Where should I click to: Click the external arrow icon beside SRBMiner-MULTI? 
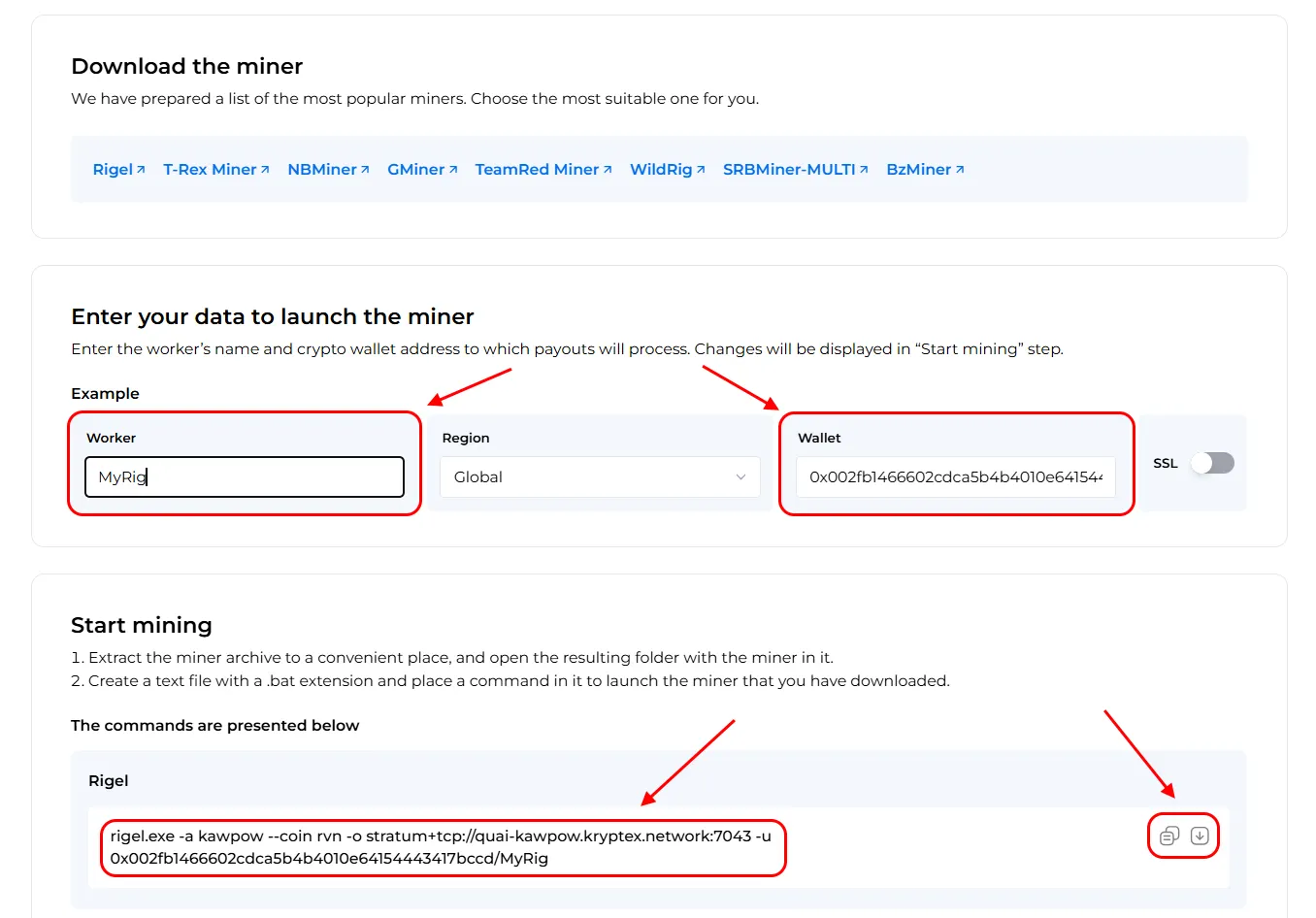click(x=864, y=170)
